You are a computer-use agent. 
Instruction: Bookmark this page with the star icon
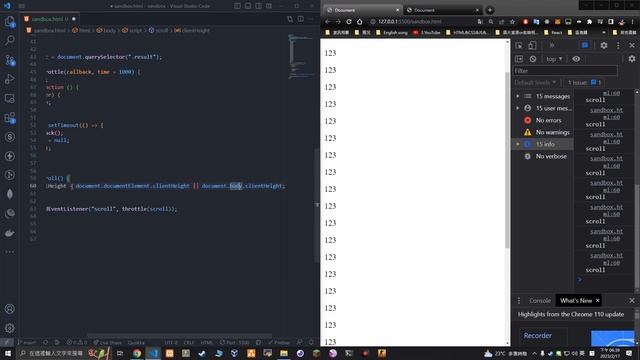tap(512, 22)
